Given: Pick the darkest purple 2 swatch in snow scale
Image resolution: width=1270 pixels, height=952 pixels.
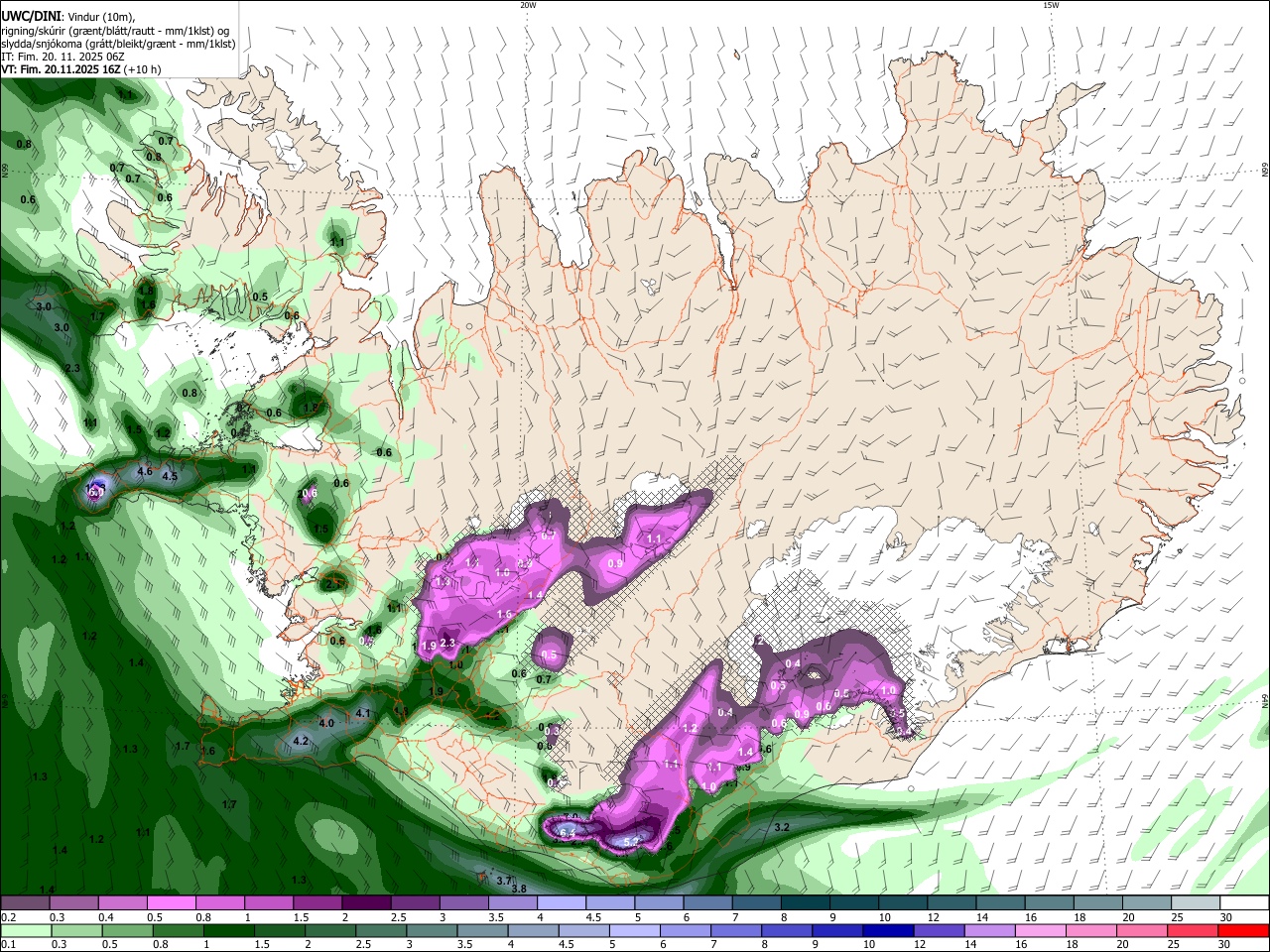Looking at the screenshot, I should (x=366, y=903).
